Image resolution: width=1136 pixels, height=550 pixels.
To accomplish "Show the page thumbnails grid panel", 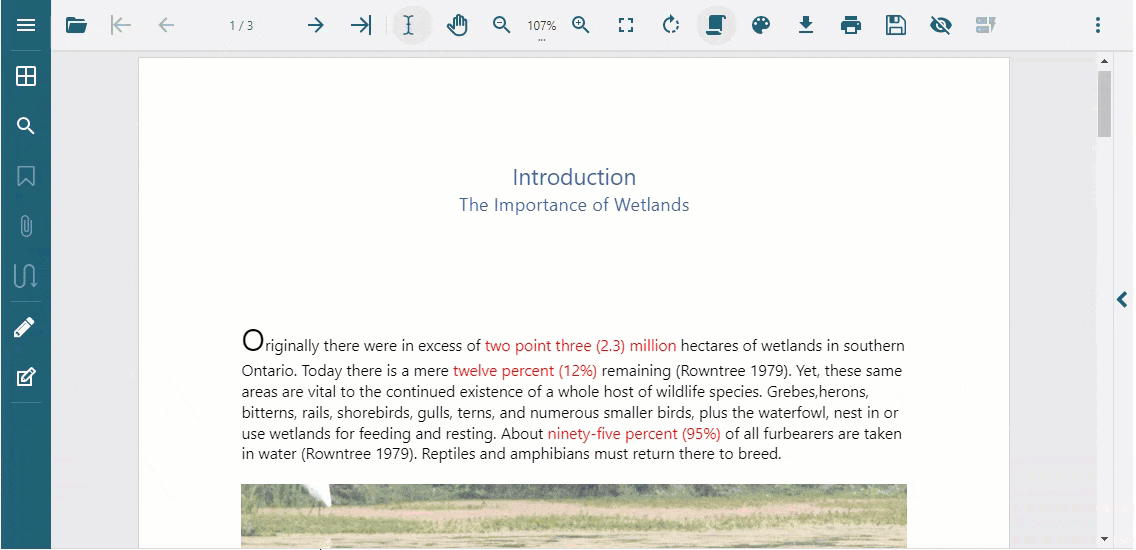I will pyautogui.click(x=26, y=76).
